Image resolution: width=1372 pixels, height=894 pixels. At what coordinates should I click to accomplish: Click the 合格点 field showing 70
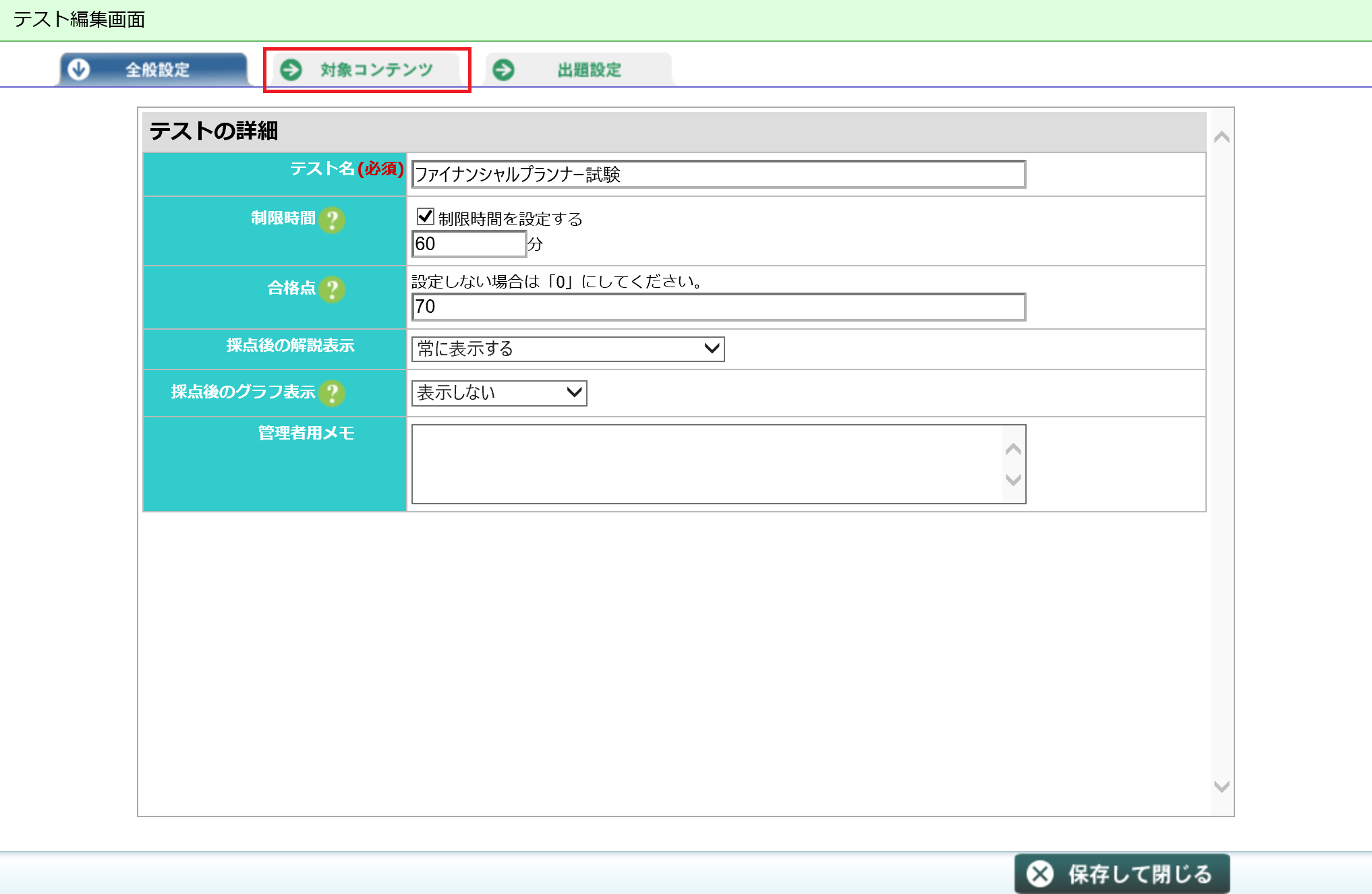point(718,307)
